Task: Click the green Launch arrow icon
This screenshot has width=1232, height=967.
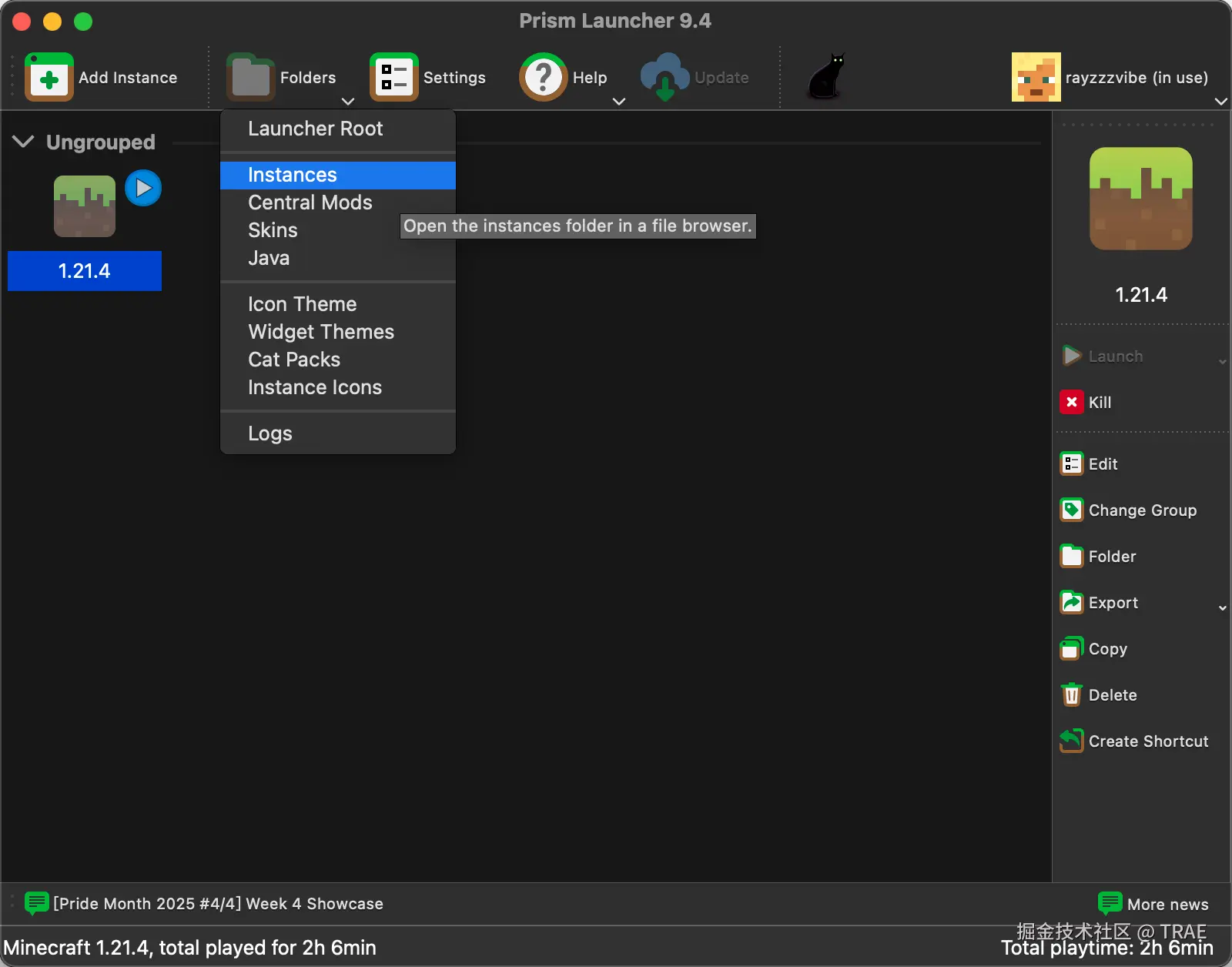Action: click(x=1072, y=356)
